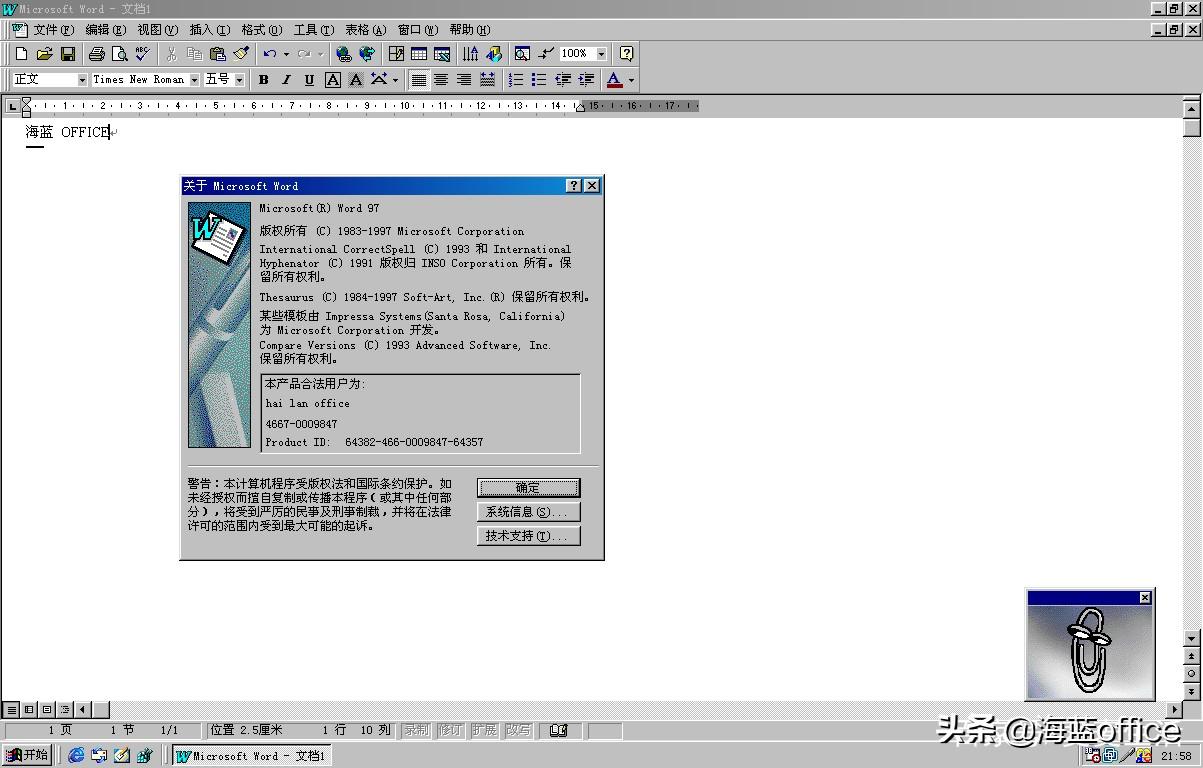This screenshot has height=768, width=1203.
Task: Apply a bulleted list
Action: pos(539,80)
